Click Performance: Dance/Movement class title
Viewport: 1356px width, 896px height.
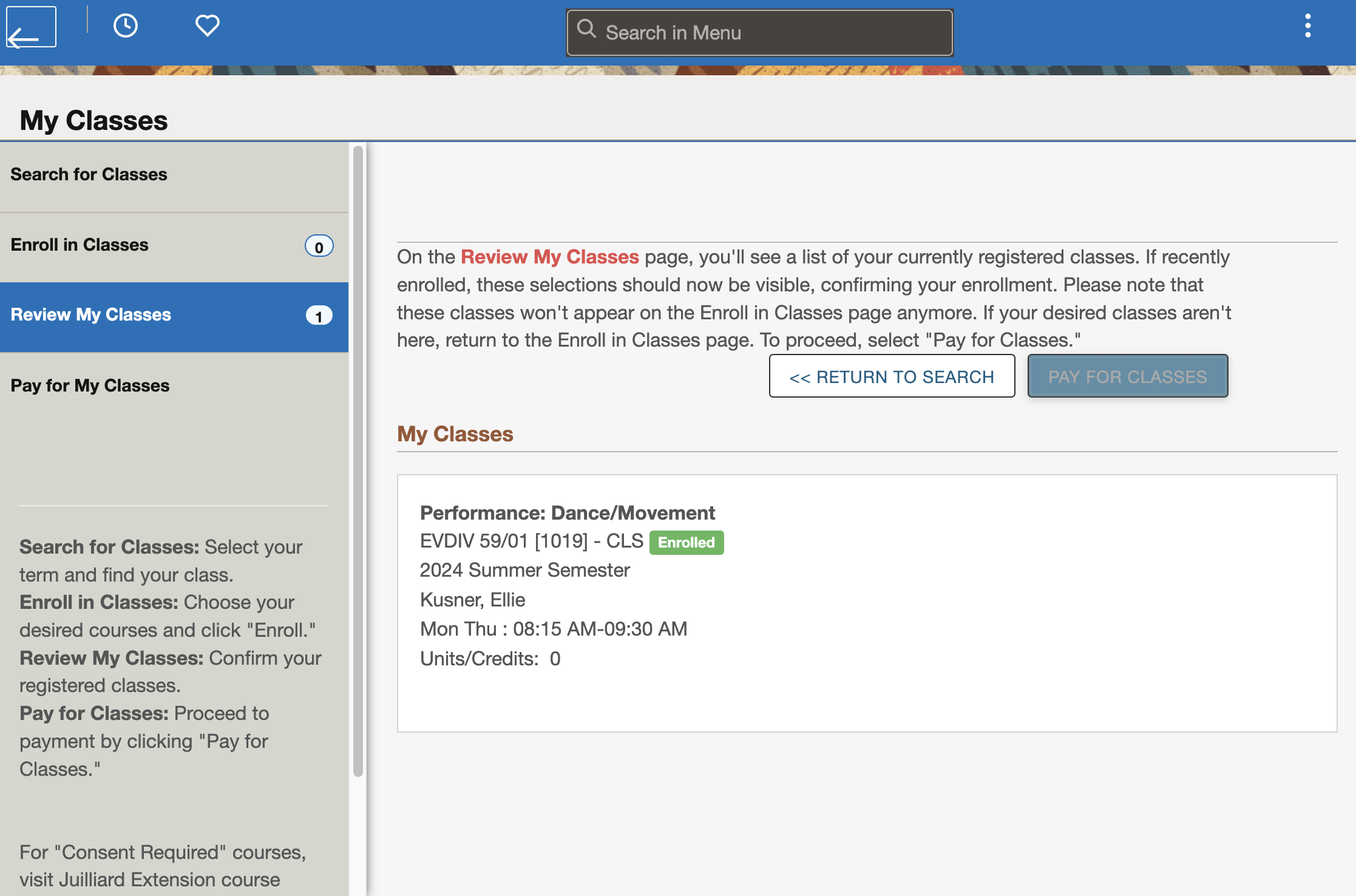coord(567,513)
